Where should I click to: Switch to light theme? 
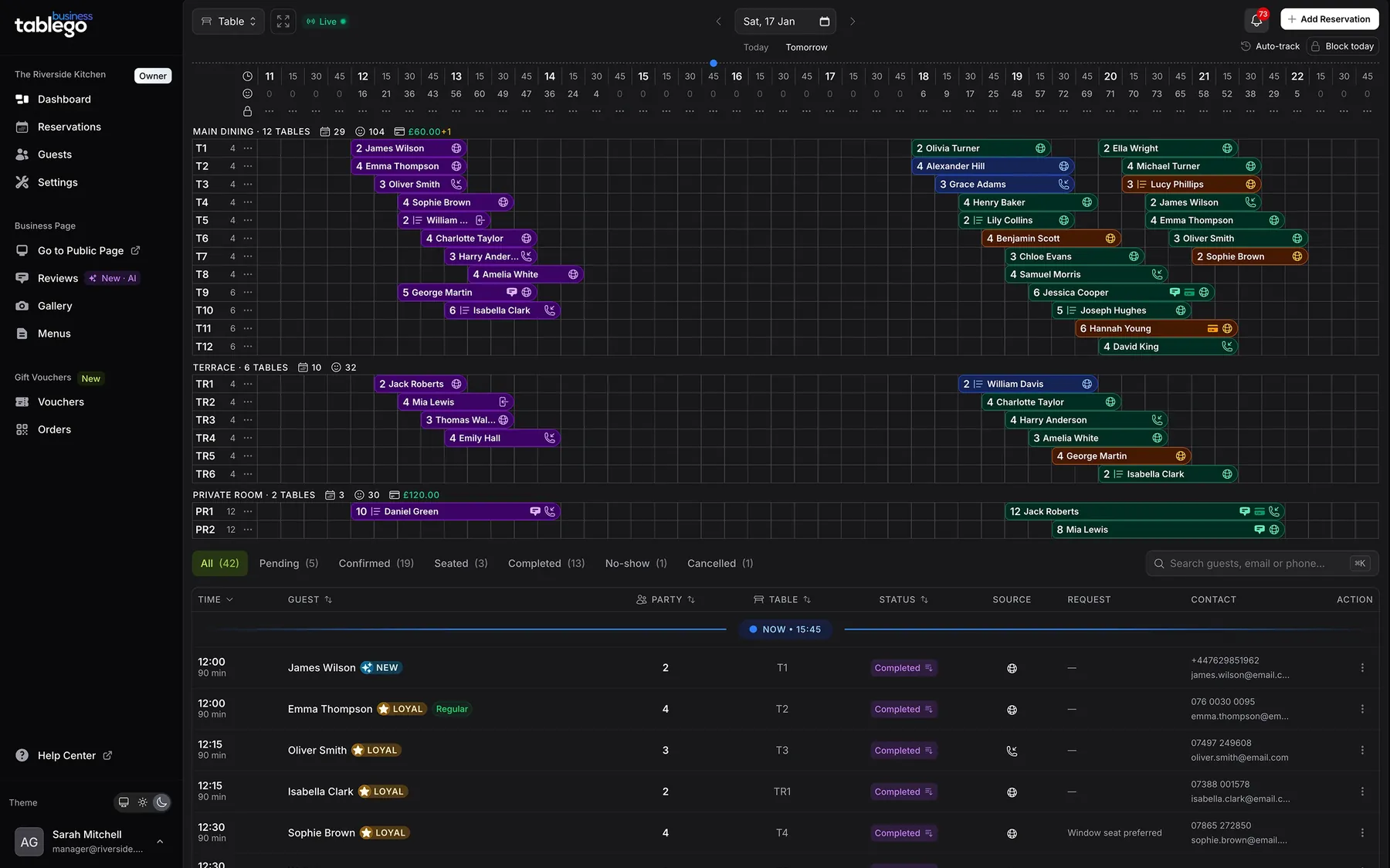pos(143,802)
